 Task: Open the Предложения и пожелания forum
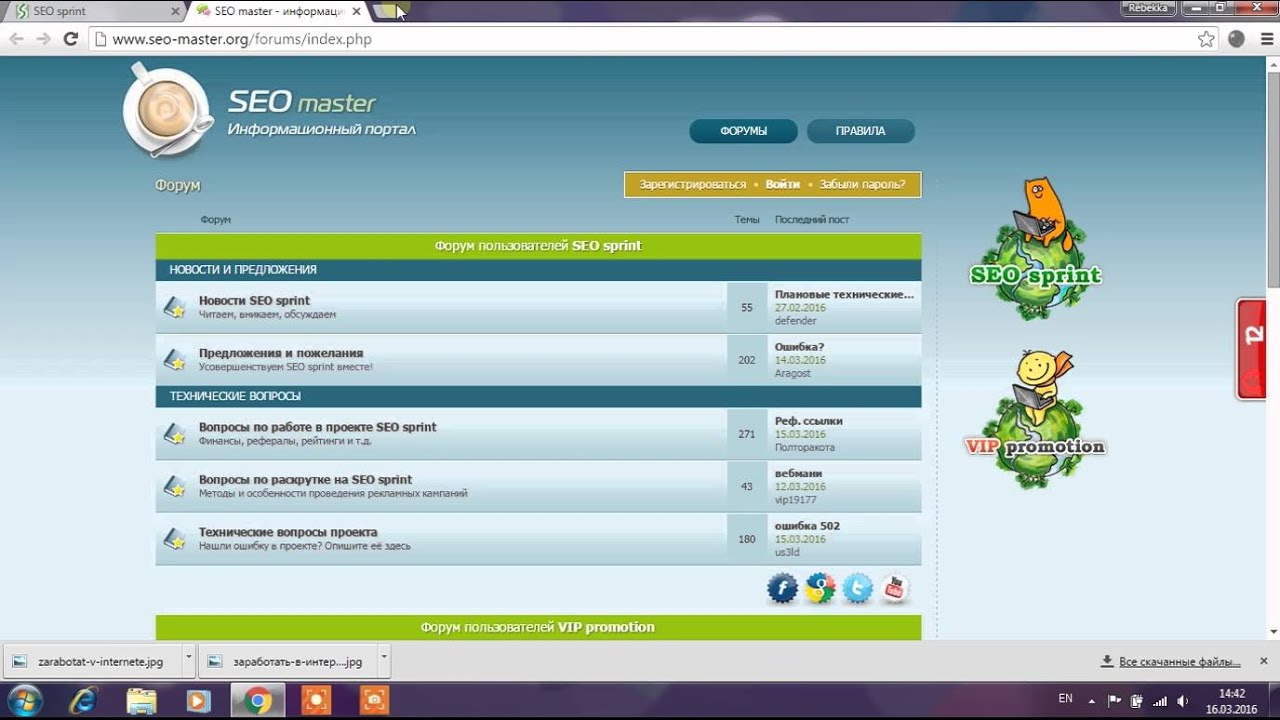point(281,353)
